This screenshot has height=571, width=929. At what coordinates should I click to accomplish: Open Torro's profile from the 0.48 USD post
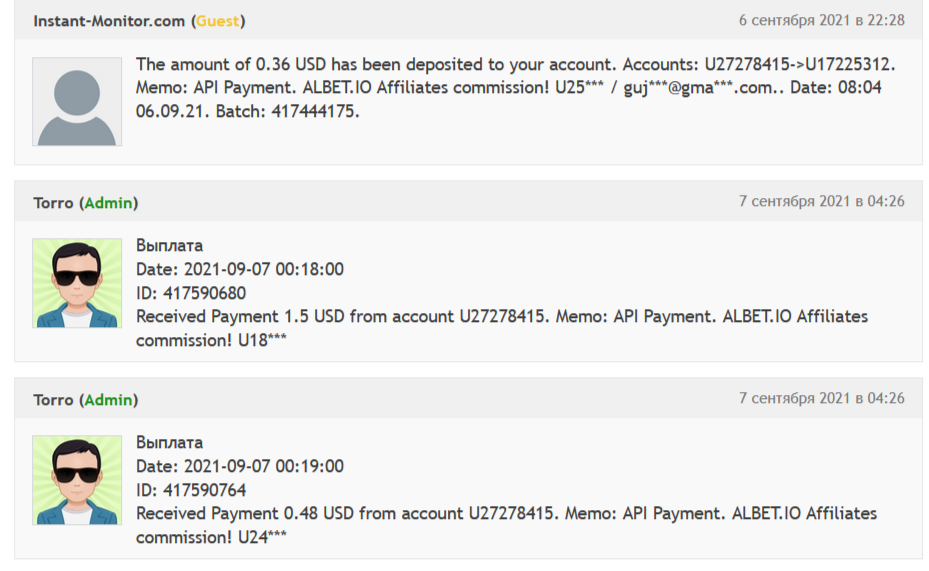53,400
